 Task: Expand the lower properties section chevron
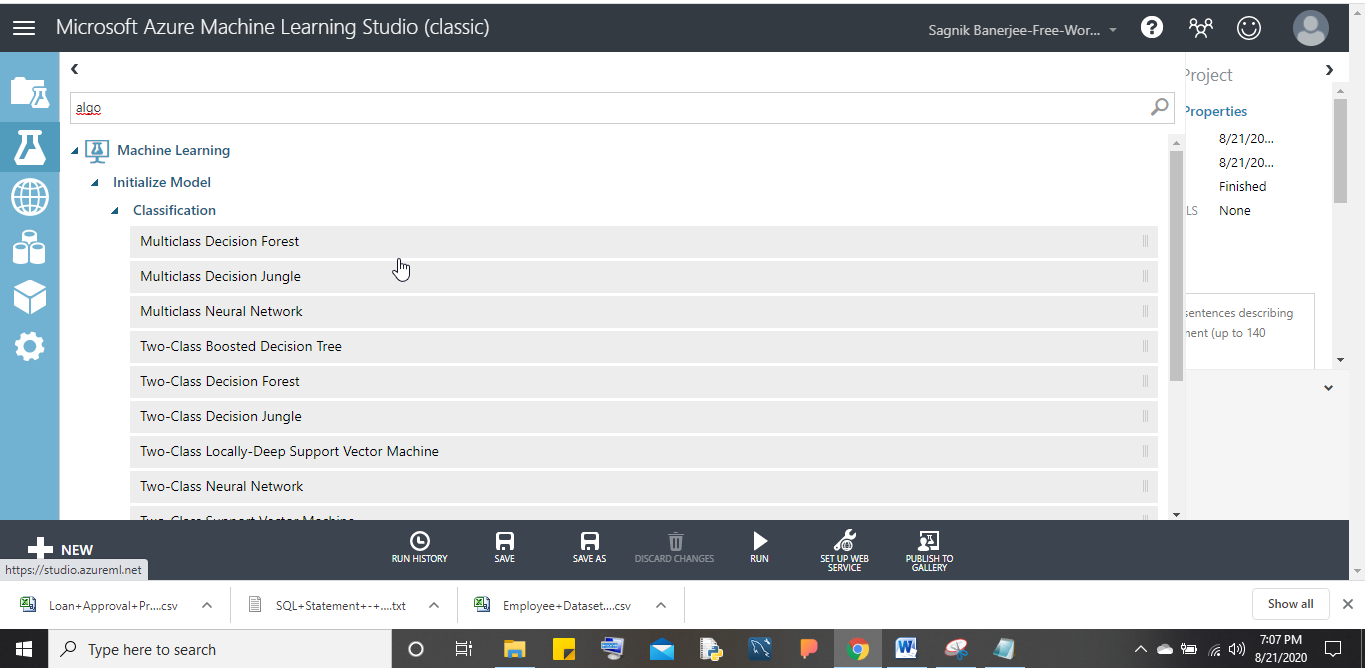point(1328,388)
